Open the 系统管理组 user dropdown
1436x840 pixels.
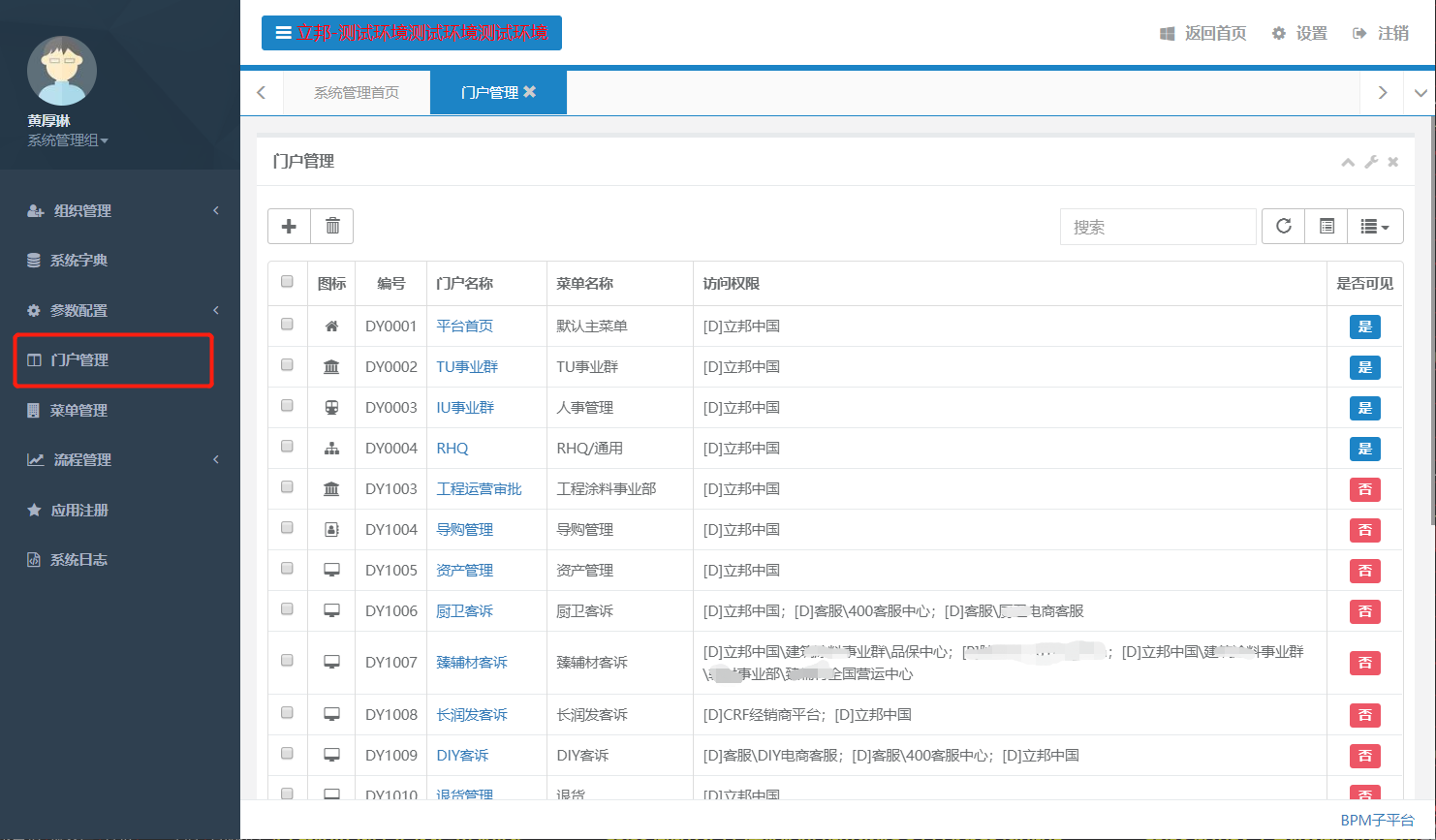(x=68, y=140)
